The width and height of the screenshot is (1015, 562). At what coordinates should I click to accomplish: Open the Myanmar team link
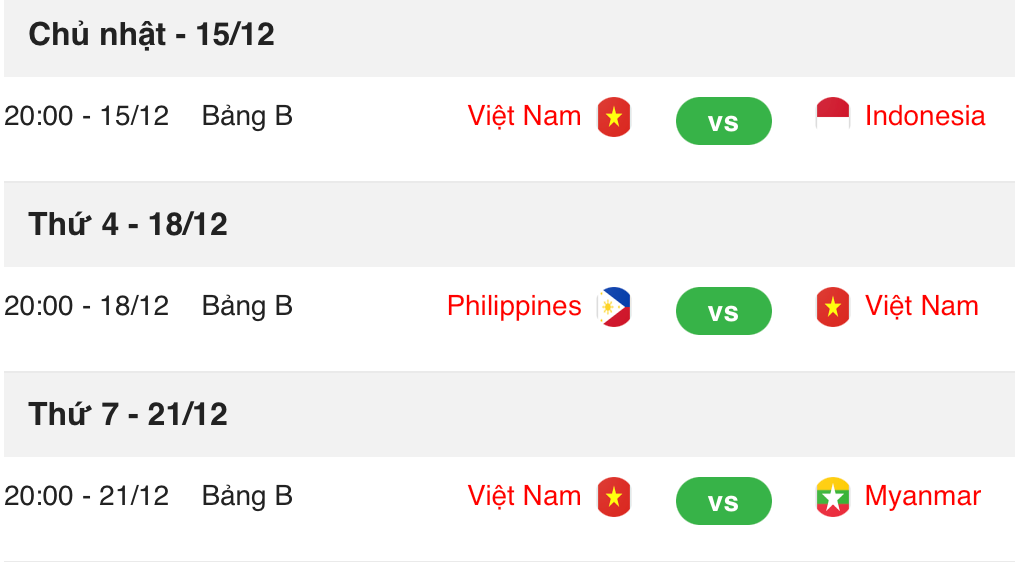pyautogui.click(x=922, y=496)
